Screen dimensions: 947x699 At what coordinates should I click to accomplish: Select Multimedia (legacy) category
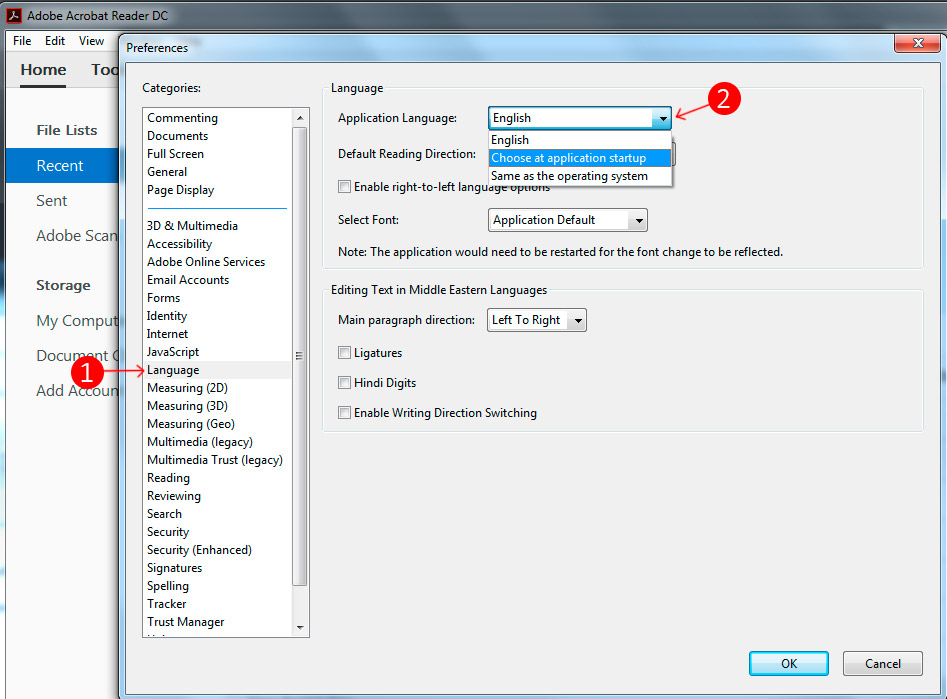[200, 442]
